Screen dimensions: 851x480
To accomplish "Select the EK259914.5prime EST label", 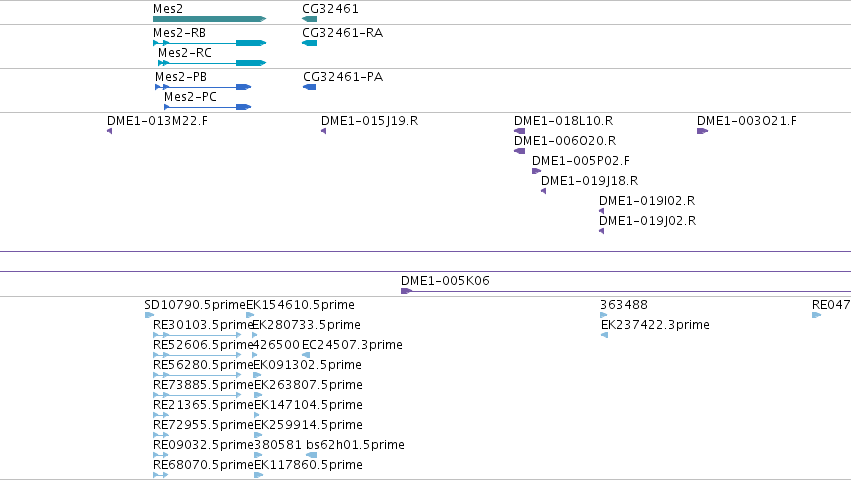I will coord(308,425).
